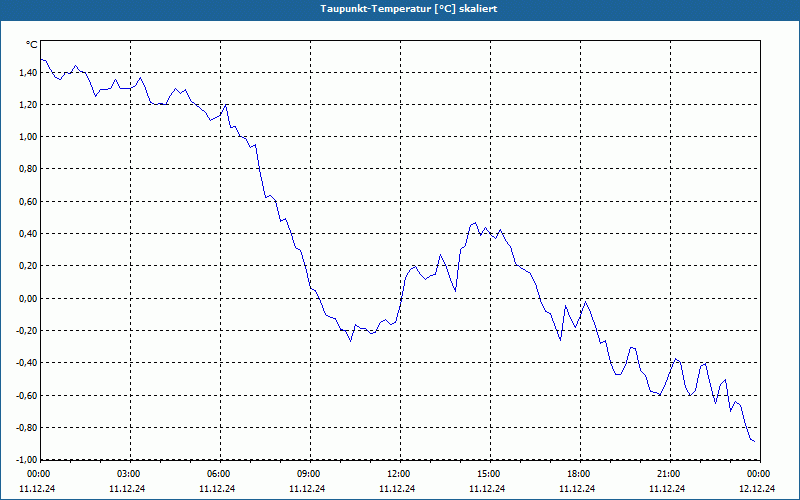Click the chart title 'Taupunkt-Temperatur [°C] skaliert'
This screenshot has height=500, width=800.
pyautogui.click(x=409, y=9)
